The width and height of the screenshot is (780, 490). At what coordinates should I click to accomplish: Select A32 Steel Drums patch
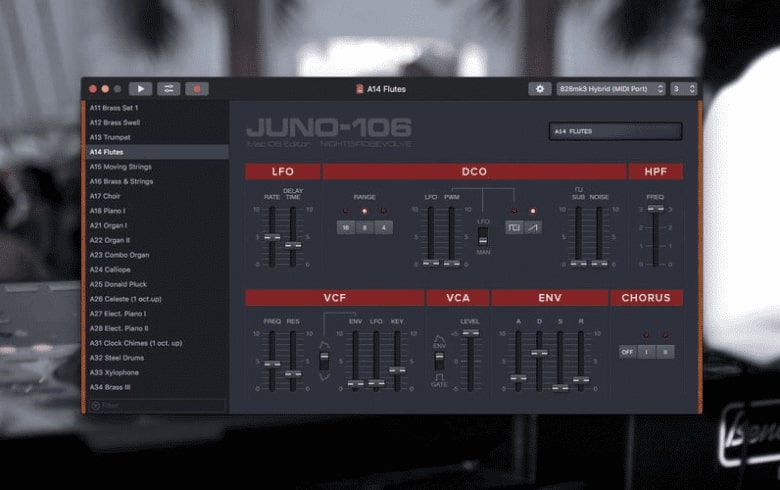157,358
